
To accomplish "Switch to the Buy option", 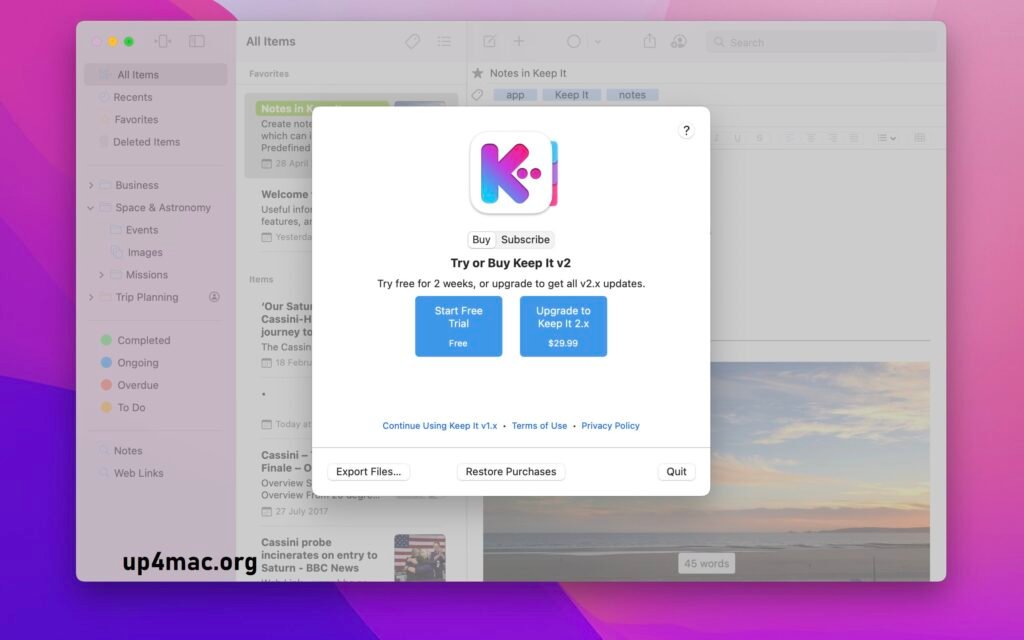I will (x=481, y=239).
